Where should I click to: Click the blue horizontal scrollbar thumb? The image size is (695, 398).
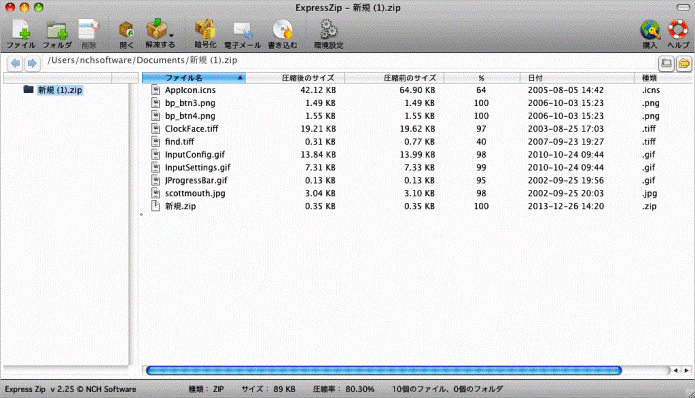pos(384,370)
